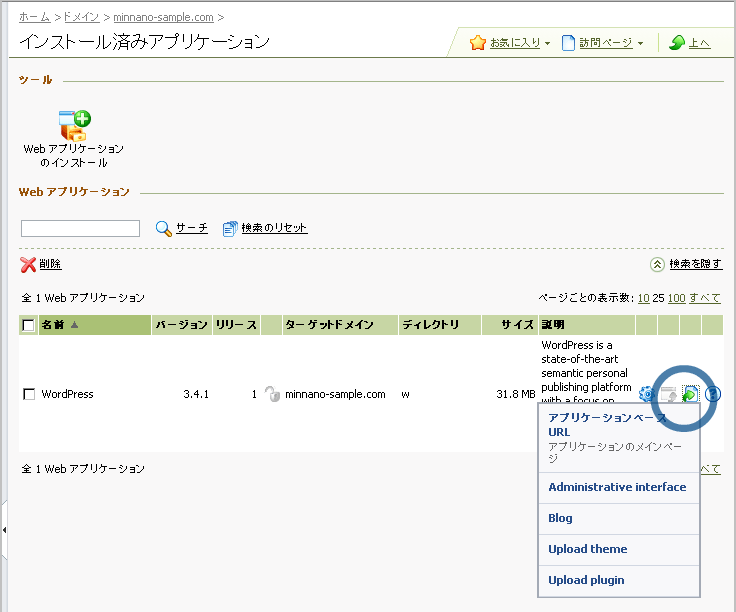Viewport: 736px width, 612px height.
Task: Click the Web application install icon
Action: pyautogui.click(x=74, y=126)
